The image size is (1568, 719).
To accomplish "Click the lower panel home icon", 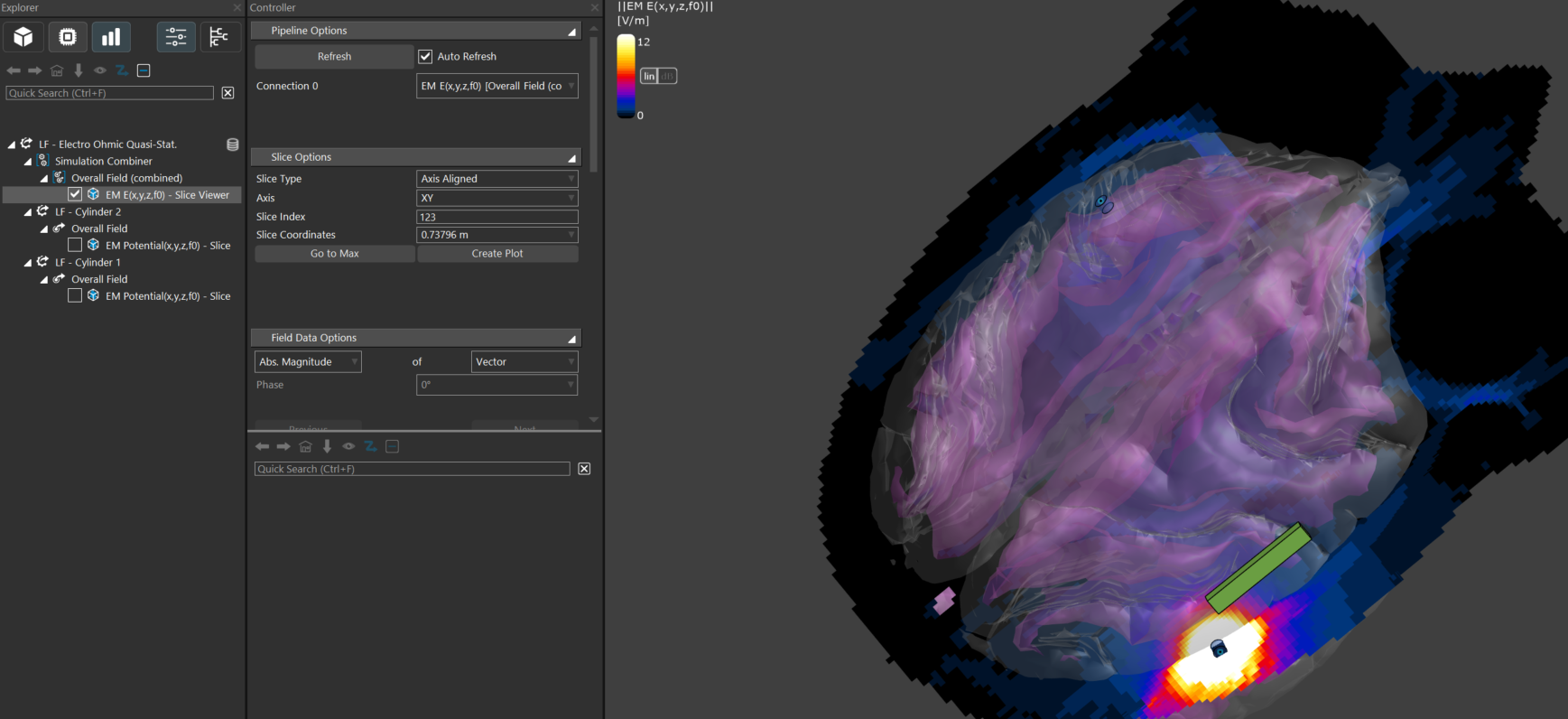I will pos(305,446).
